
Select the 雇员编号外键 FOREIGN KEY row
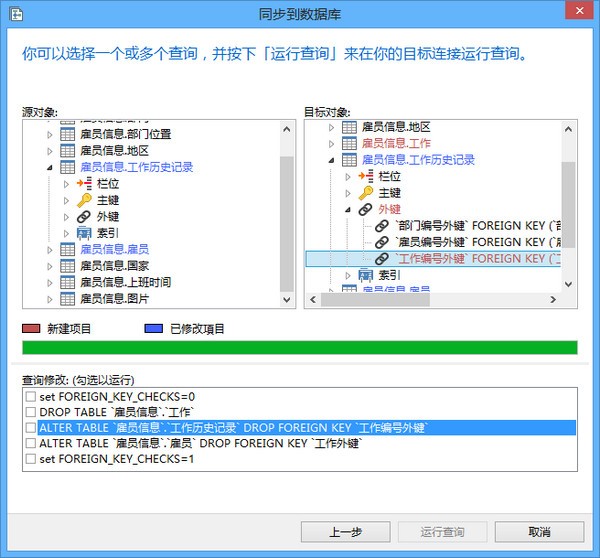[478, 242]
